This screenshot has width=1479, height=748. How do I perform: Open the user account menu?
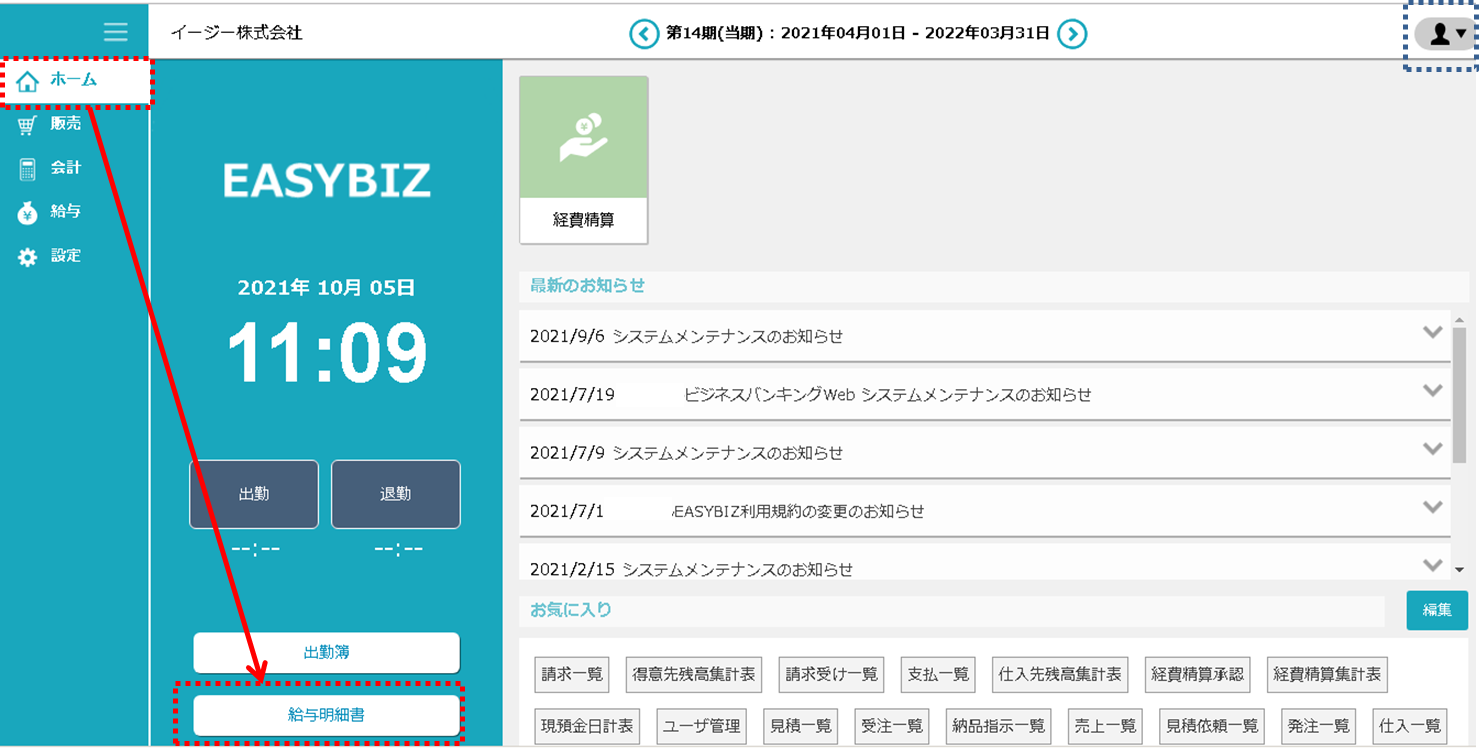pos(1445,34)
